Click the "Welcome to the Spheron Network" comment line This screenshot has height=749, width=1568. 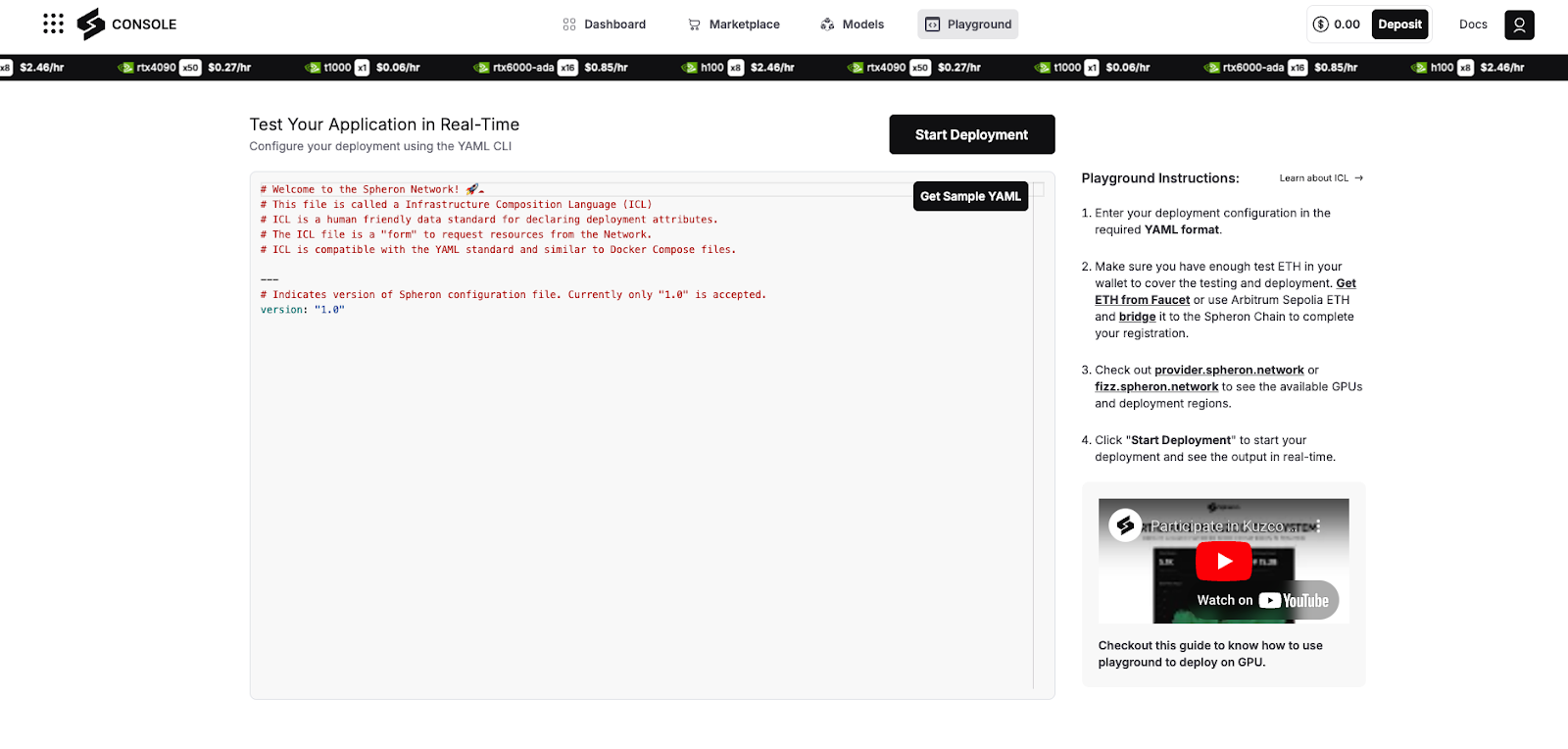click(372, 189)
